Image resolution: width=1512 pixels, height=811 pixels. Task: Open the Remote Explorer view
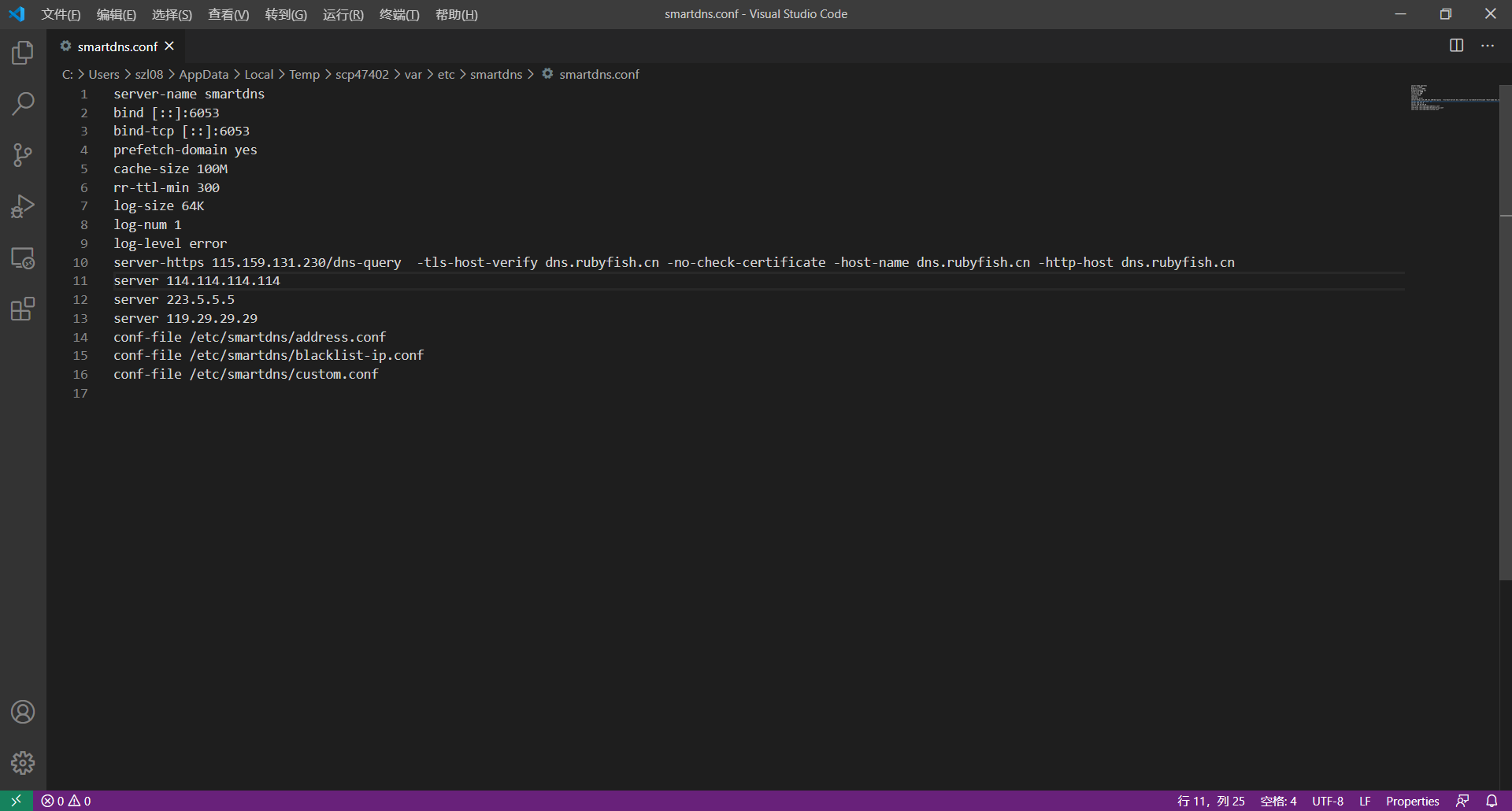22,257
